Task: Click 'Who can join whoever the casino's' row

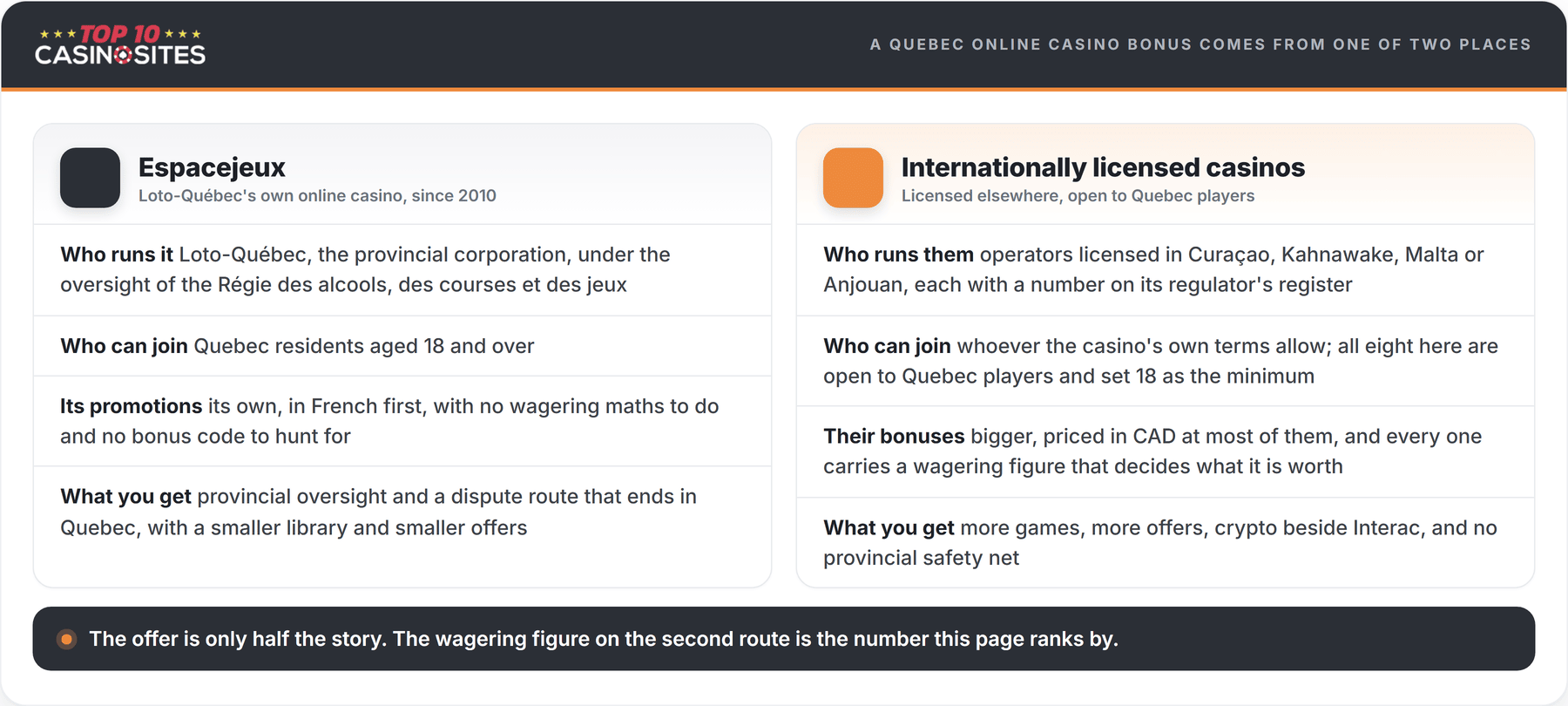Action: pos(1166,361)
